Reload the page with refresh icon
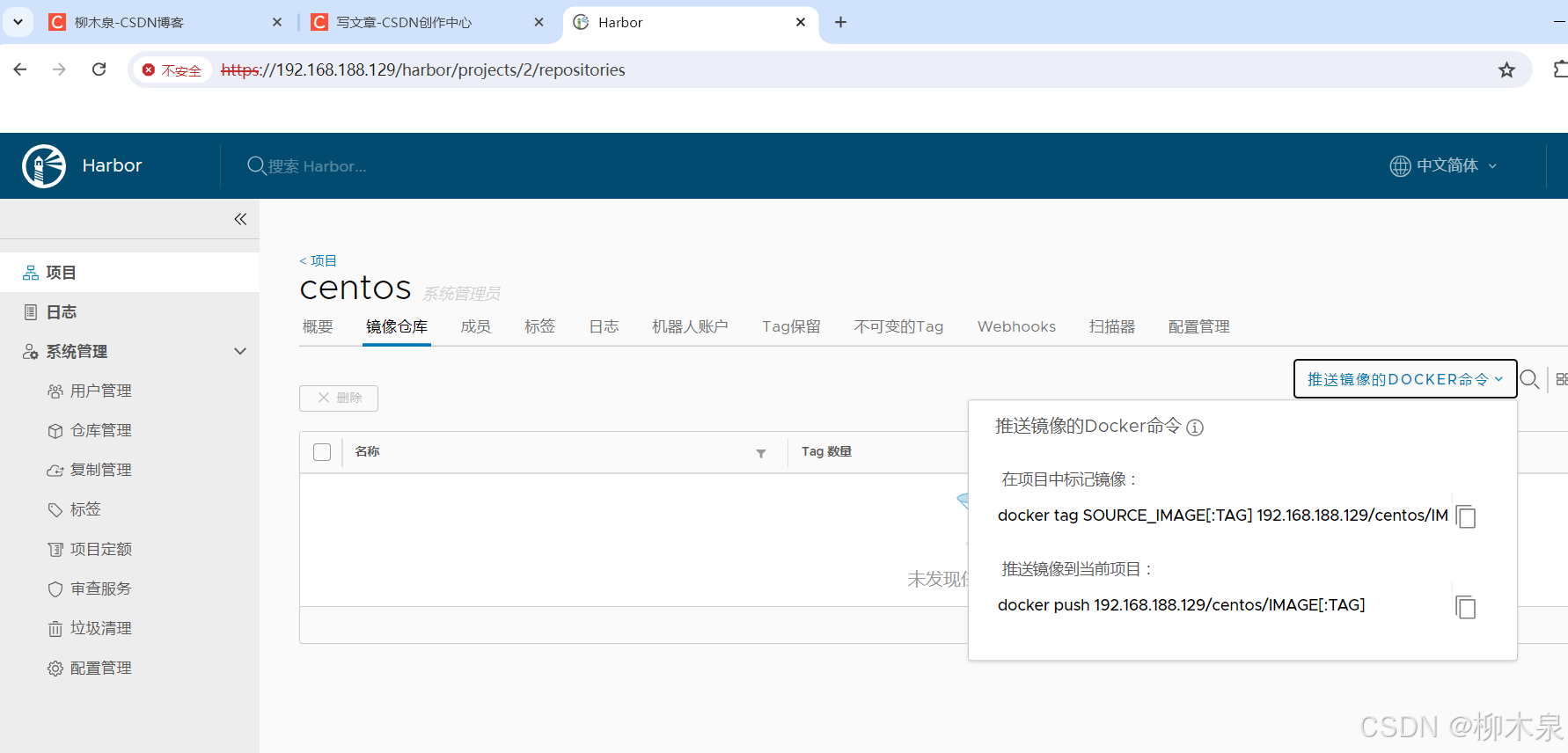 coord(99,69)
